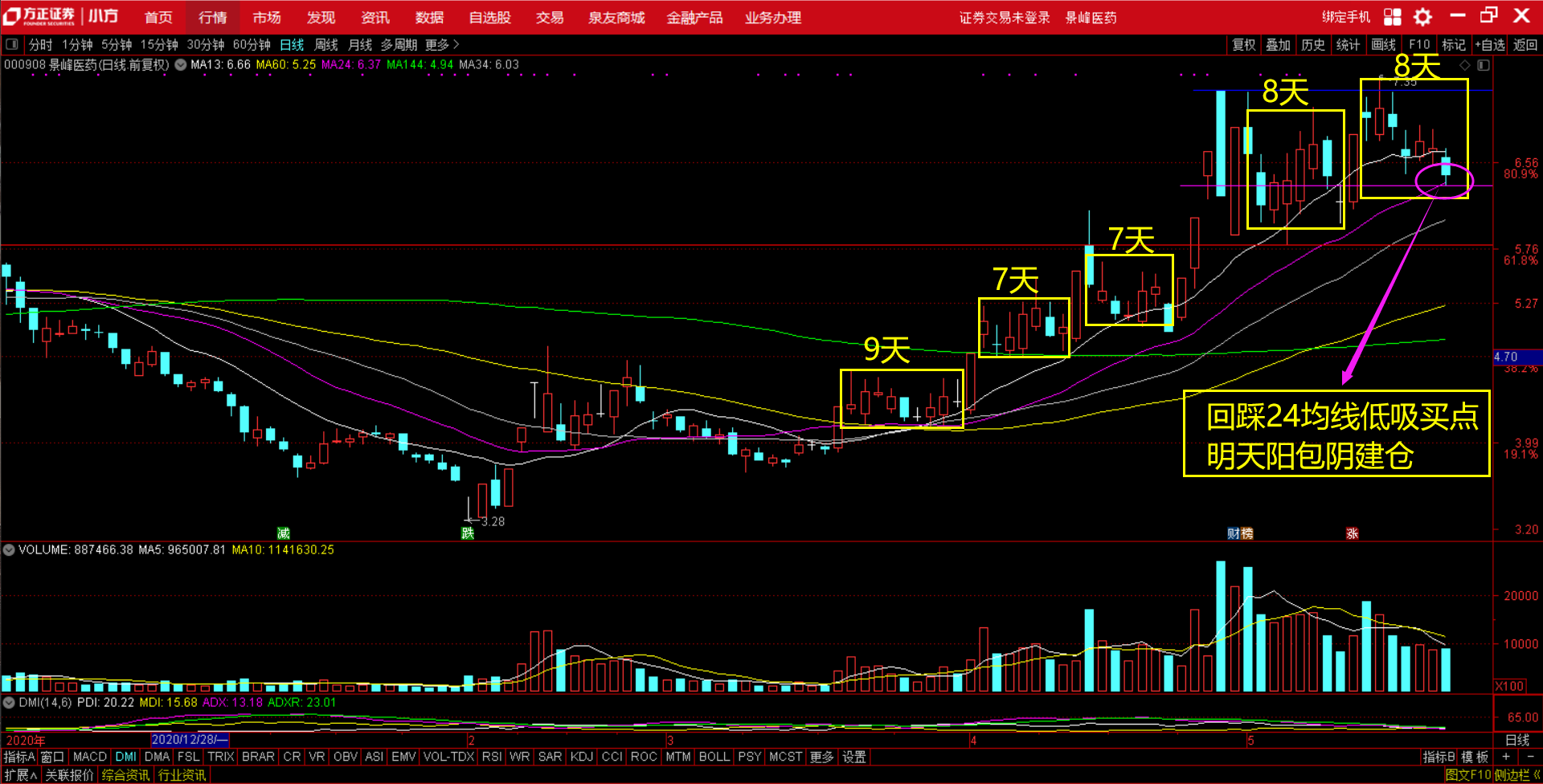This screenshot has width=1543, height=784.
Task: Open 泉友商城 menu
Action: click(616, 17)
